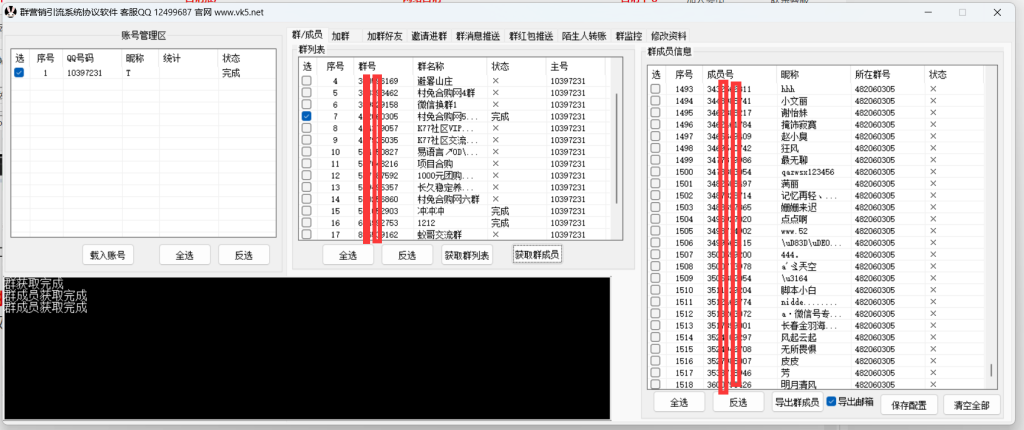The width and height of the screenshot is (1024, 430).
Task: Click the 保存配置 button
Action: [908, 405]
